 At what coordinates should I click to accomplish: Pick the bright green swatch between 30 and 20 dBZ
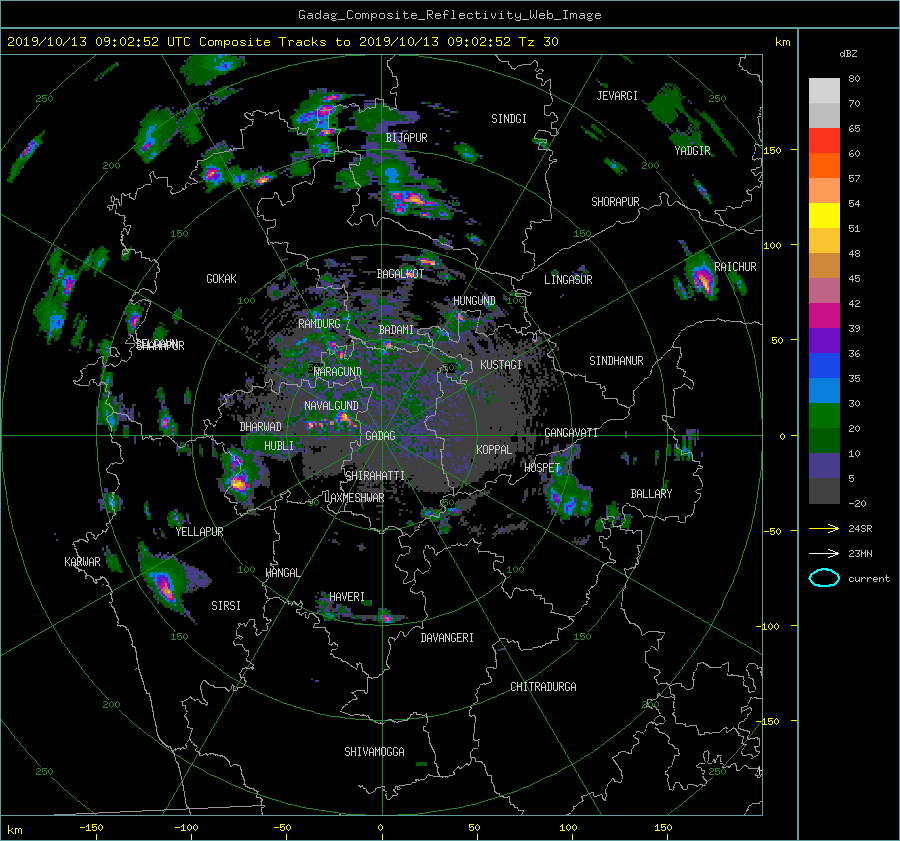pos(824,416)
